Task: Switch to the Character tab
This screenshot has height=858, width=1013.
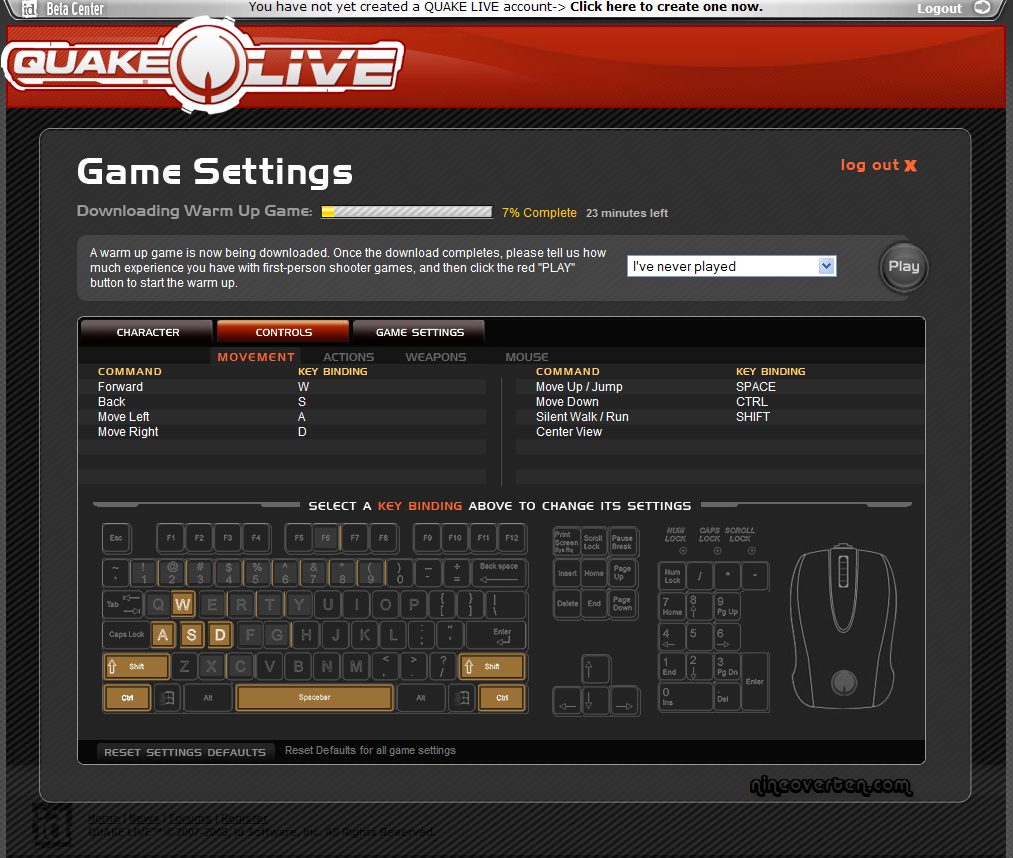Action: tap(147, 332)
